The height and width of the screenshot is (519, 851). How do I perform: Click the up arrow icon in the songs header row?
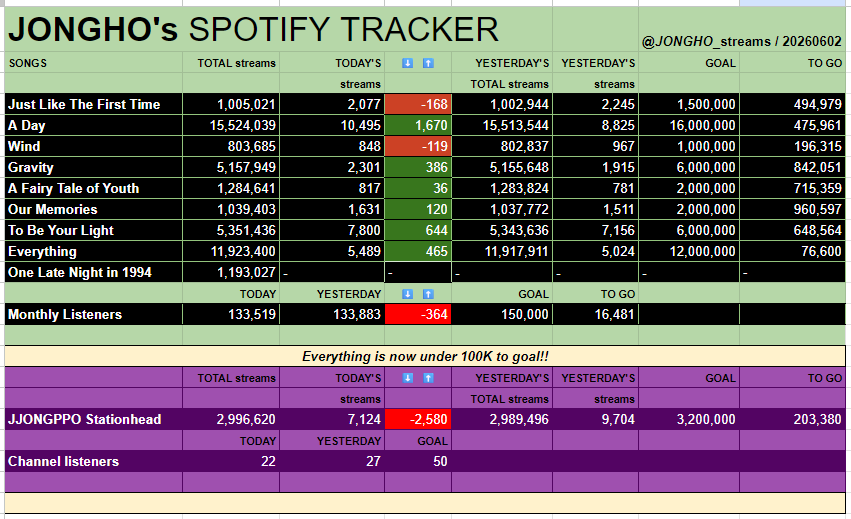point(428,64)
